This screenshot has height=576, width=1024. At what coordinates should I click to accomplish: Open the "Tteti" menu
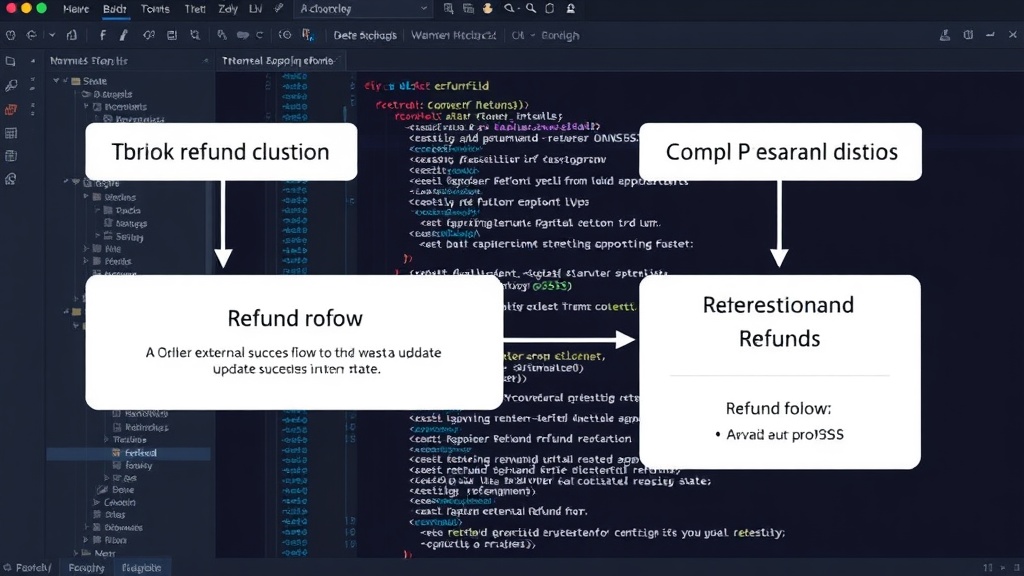195,9
